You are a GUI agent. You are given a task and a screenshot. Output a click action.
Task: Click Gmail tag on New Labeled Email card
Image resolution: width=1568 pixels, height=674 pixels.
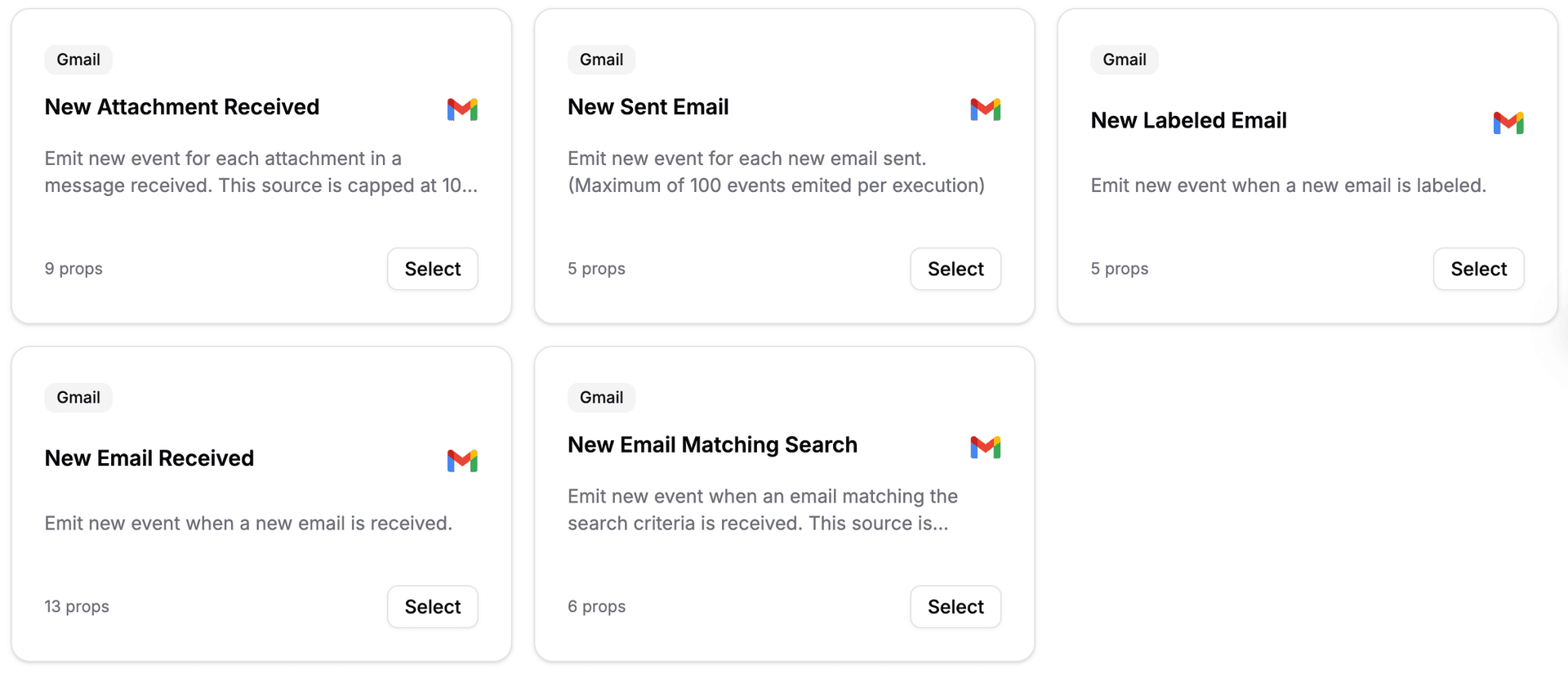click(1124, 60)
